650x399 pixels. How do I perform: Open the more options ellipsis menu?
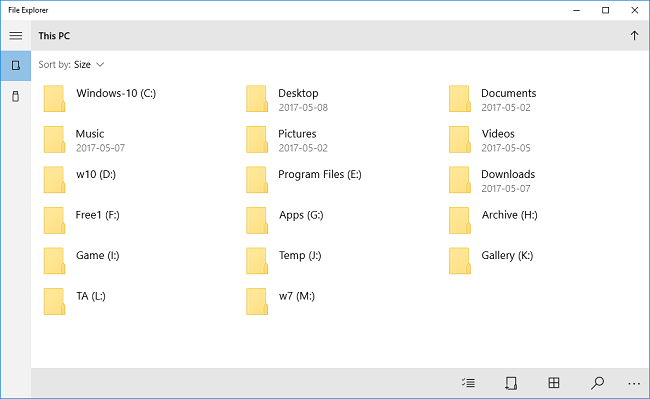[x=634, y=384]
